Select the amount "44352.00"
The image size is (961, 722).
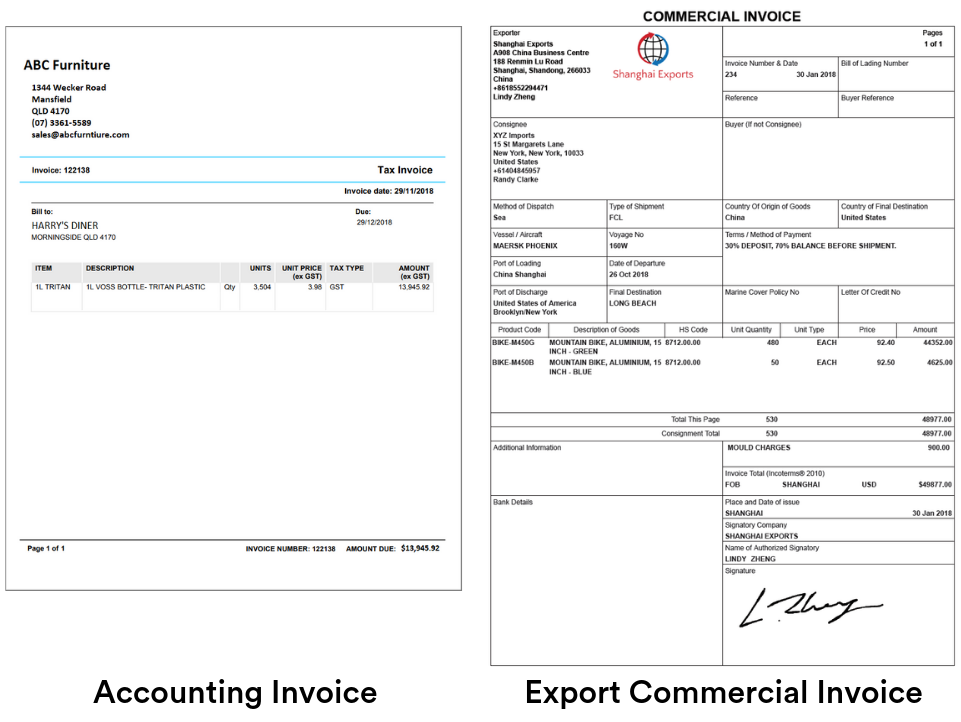click(x=938, y=343)
